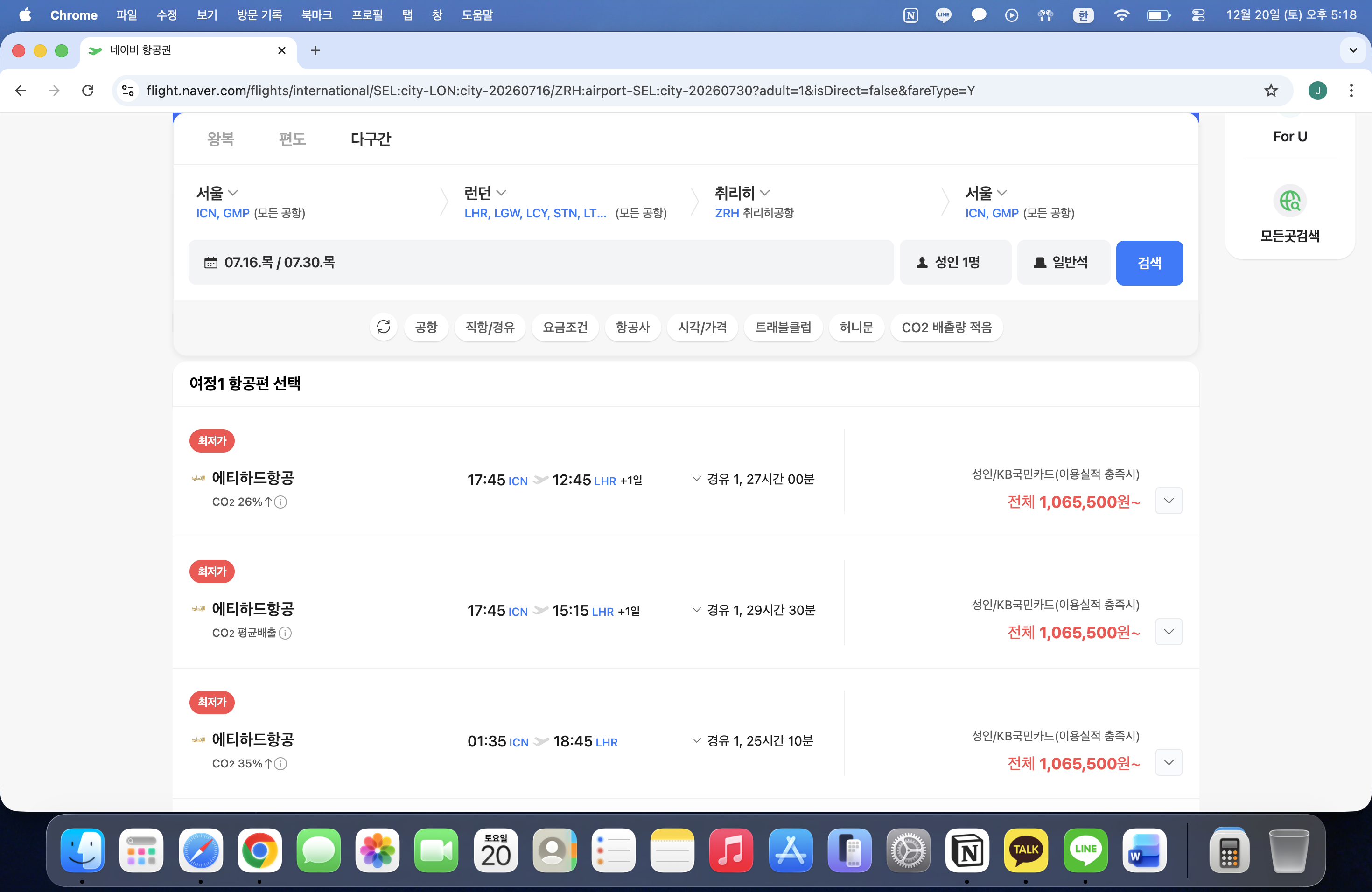Toggle the CO2 배출량 적음 filter
Screen dimensions: 1372x892
click(946, 328)
